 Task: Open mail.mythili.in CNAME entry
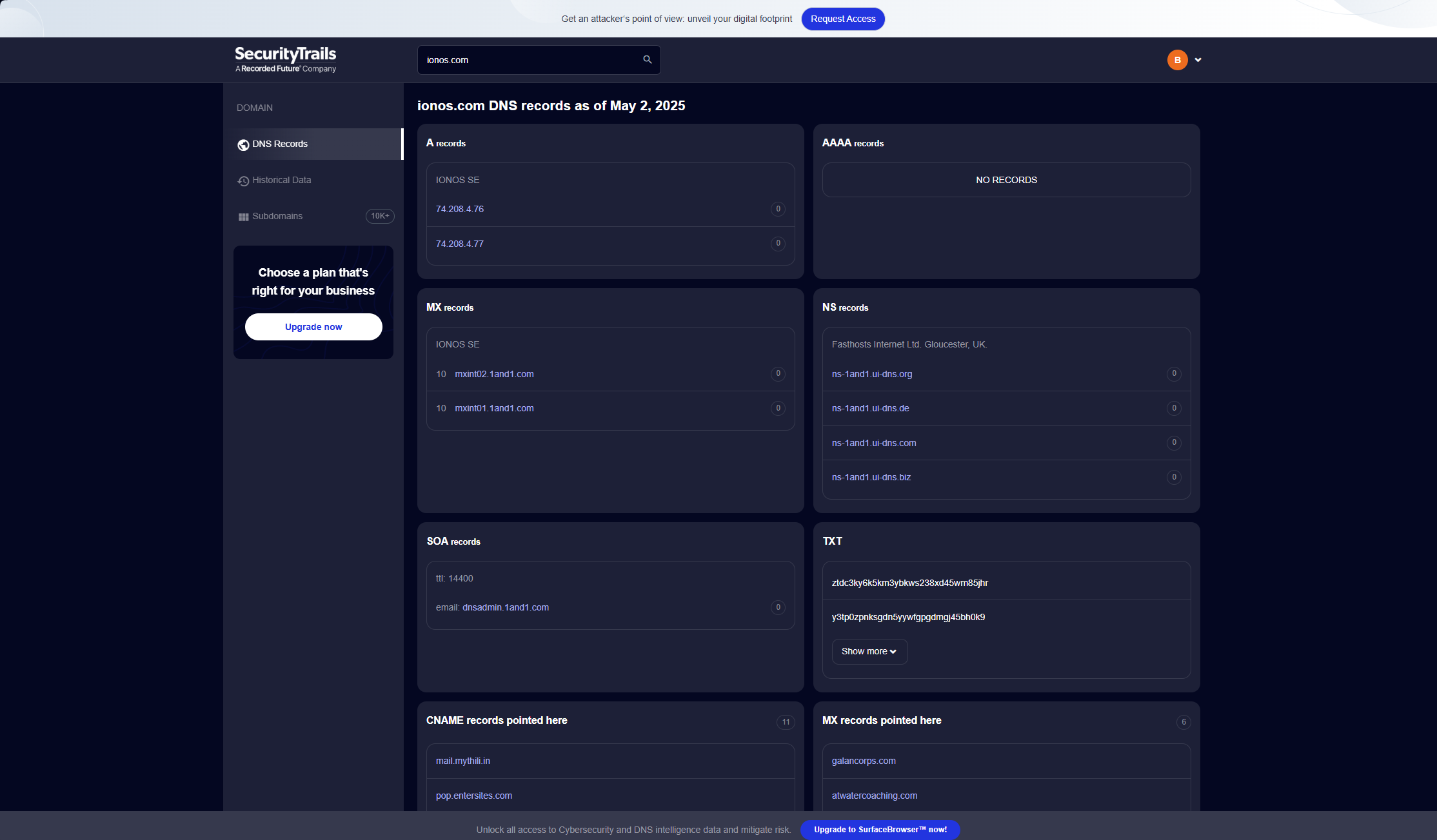coord(463,761)
